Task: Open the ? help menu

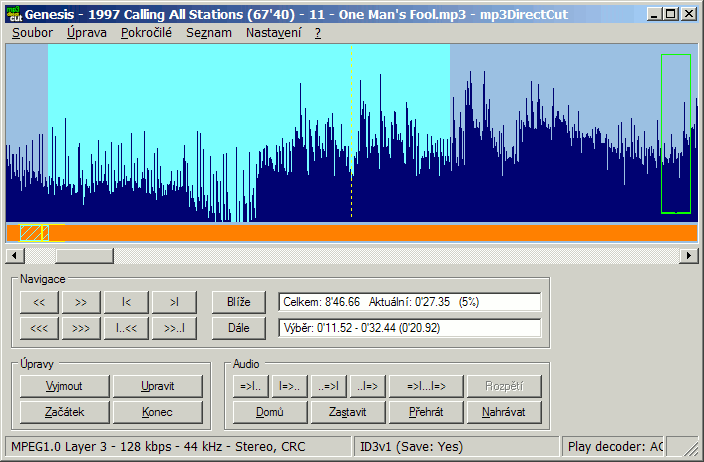Action: (x=318, y=33)
